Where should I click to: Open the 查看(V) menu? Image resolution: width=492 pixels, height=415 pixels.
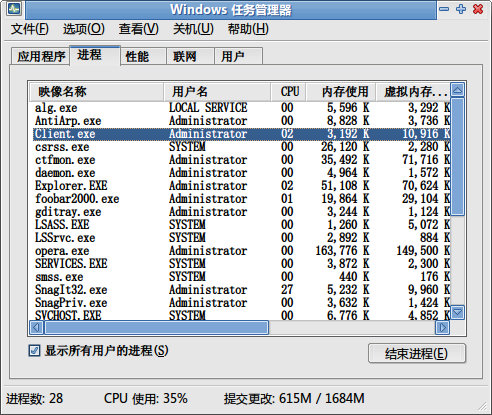[139, 29]
